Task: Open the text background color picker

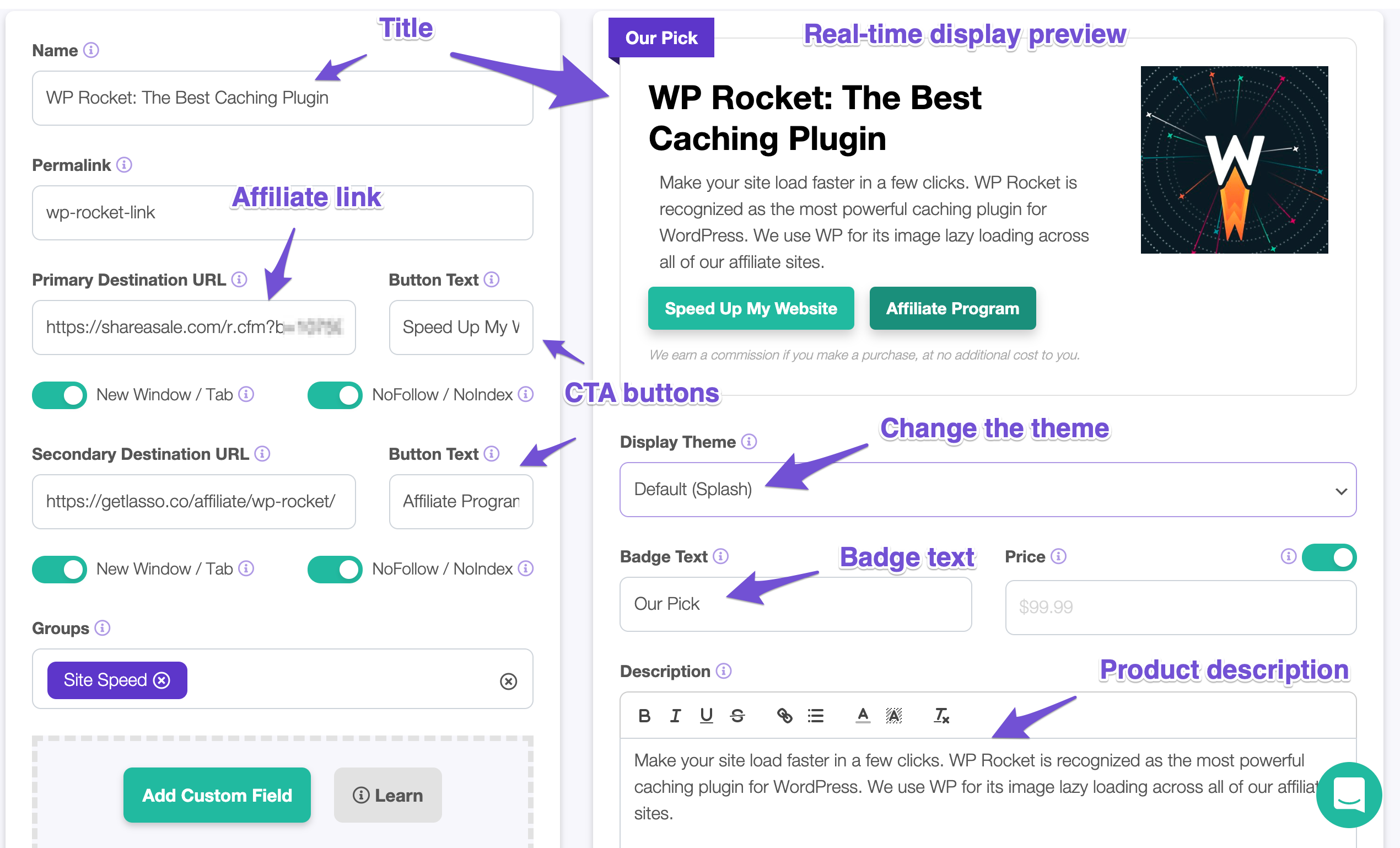Action: point(894,716)
